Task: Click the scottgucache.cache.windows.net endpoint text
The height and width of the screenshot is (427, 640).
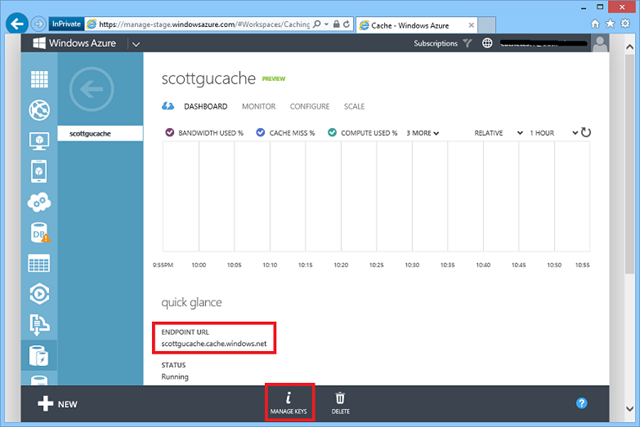Action: click(x=214, y=344)
